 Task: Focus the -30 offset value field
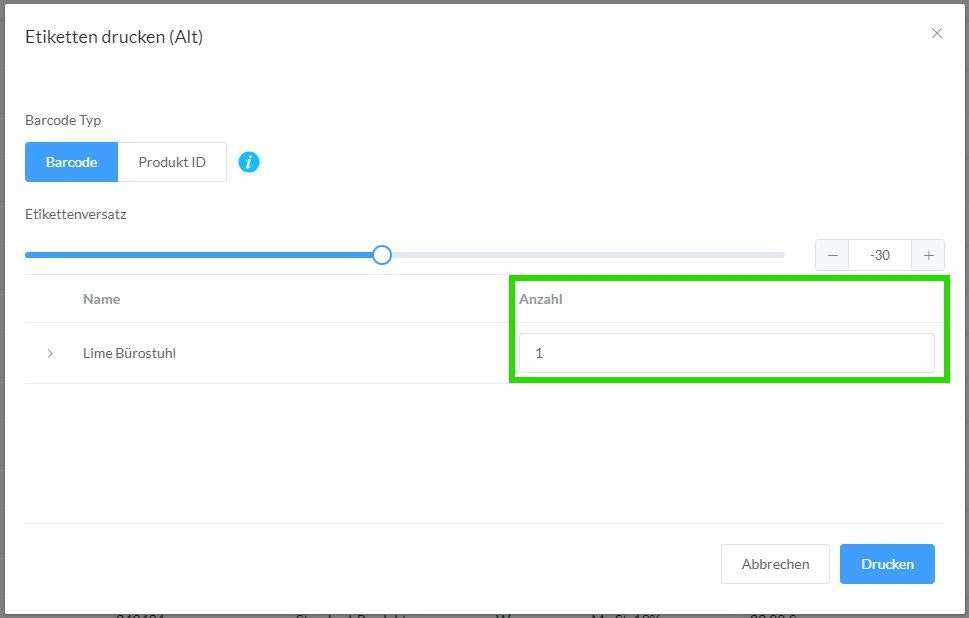tap(880, 255)
